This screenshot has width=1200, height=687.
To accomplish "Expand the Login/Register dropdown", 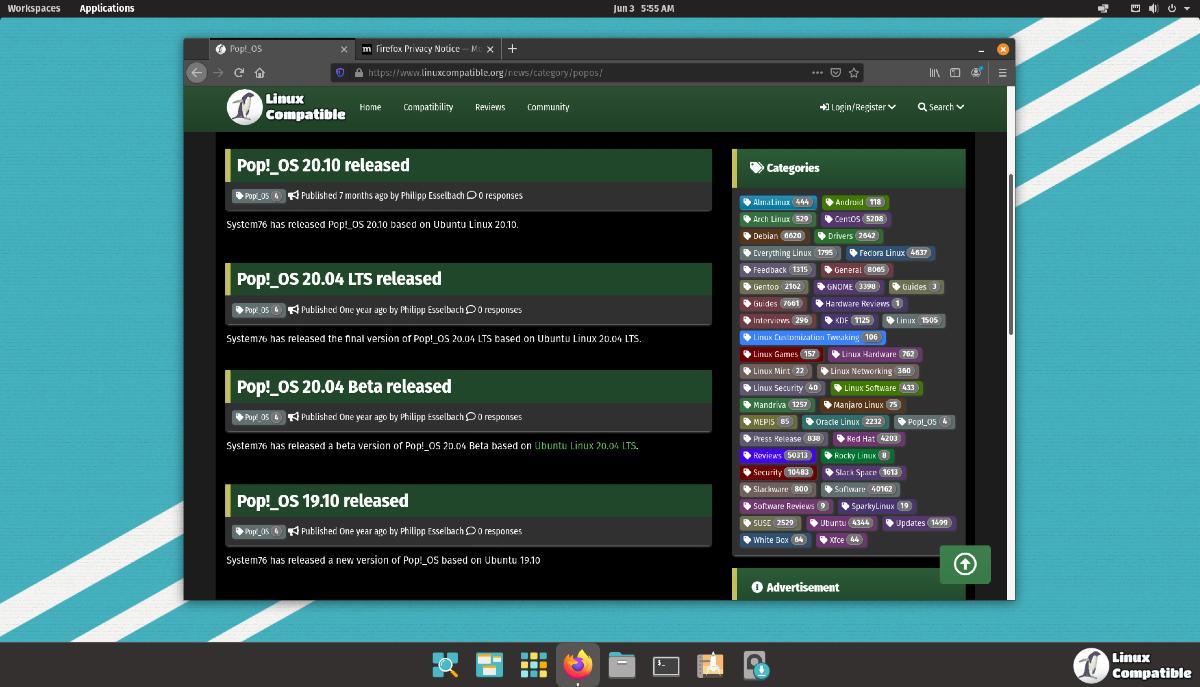I will pyautogui.click(x=858, y=107).
